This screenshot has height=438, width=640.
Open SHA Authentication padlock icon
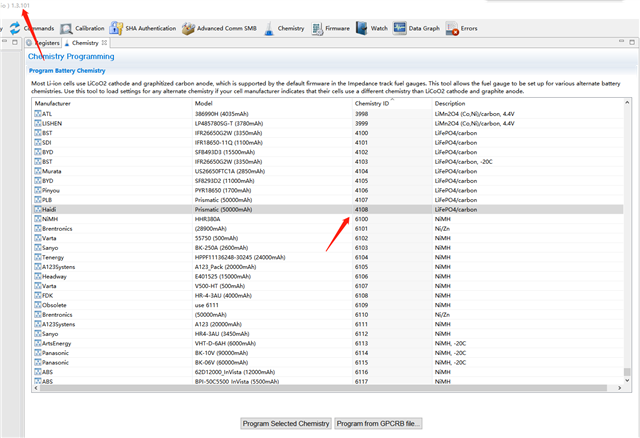(116, 29)
